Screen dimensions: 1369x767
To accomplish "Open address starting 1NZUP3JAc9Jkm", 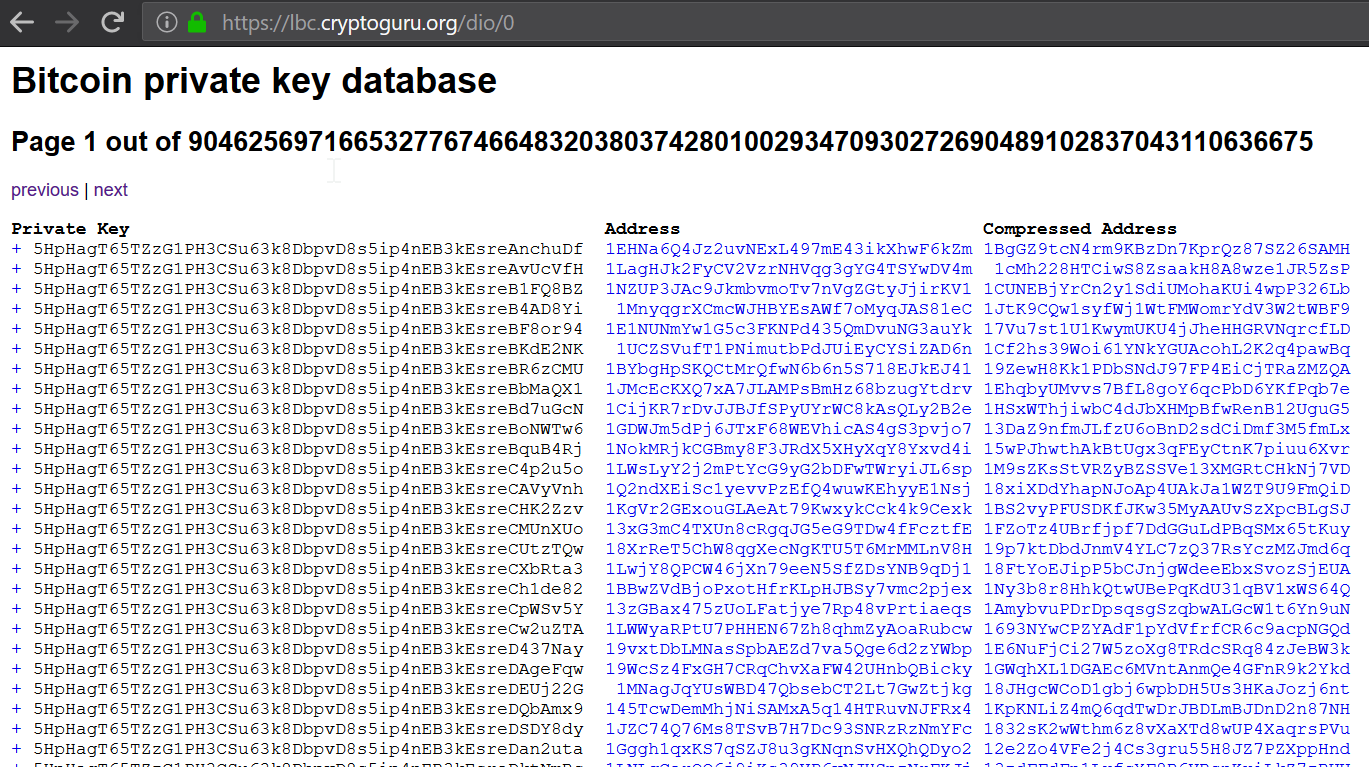I will pos(788,289).
